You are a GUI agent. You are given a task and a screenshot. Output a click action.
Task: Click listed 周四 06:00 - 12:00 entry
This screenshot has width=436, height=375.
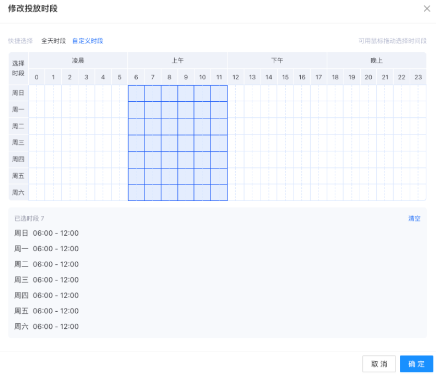(x=46, y=295)
